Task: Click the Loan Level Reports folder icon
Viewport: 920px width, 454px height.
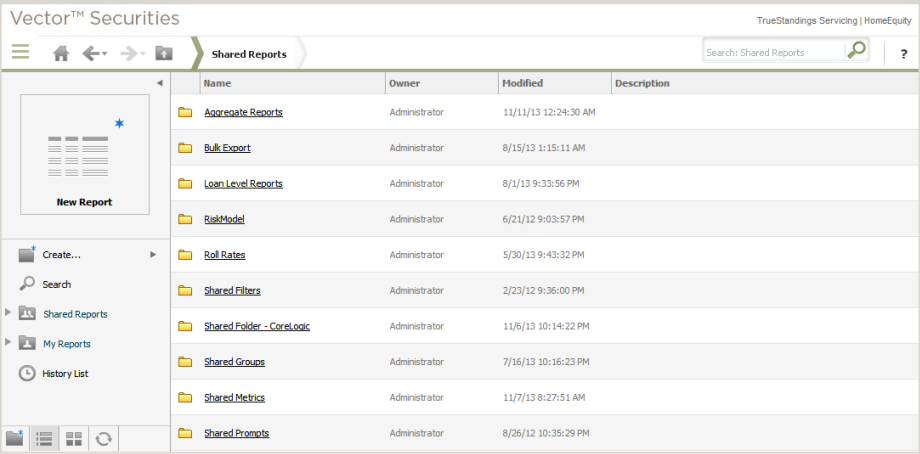Action: 185,184
